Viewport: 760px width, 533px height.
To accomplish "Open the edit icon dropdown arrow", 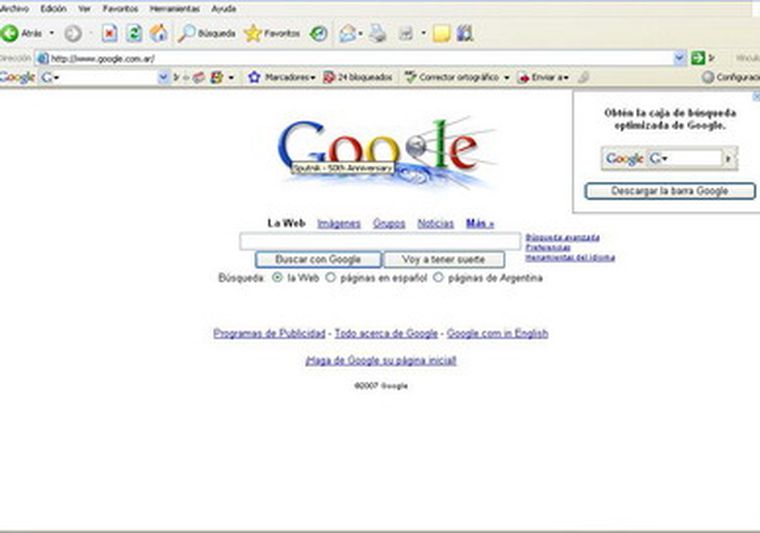I will point(423,33).
